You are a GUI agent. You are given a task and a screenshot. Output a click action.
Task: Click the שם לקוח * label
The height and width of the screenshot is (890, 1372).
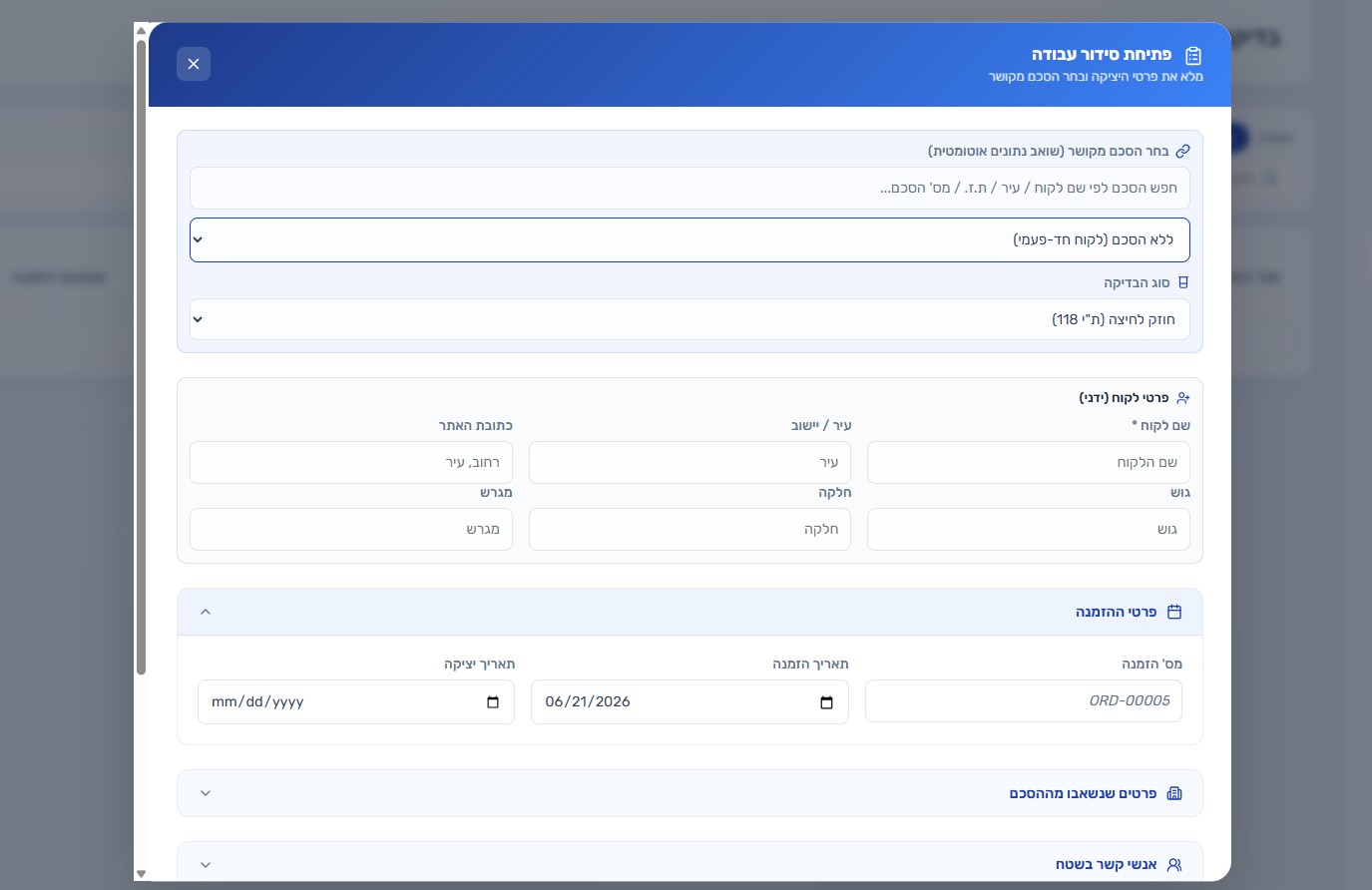point(1160,426)
